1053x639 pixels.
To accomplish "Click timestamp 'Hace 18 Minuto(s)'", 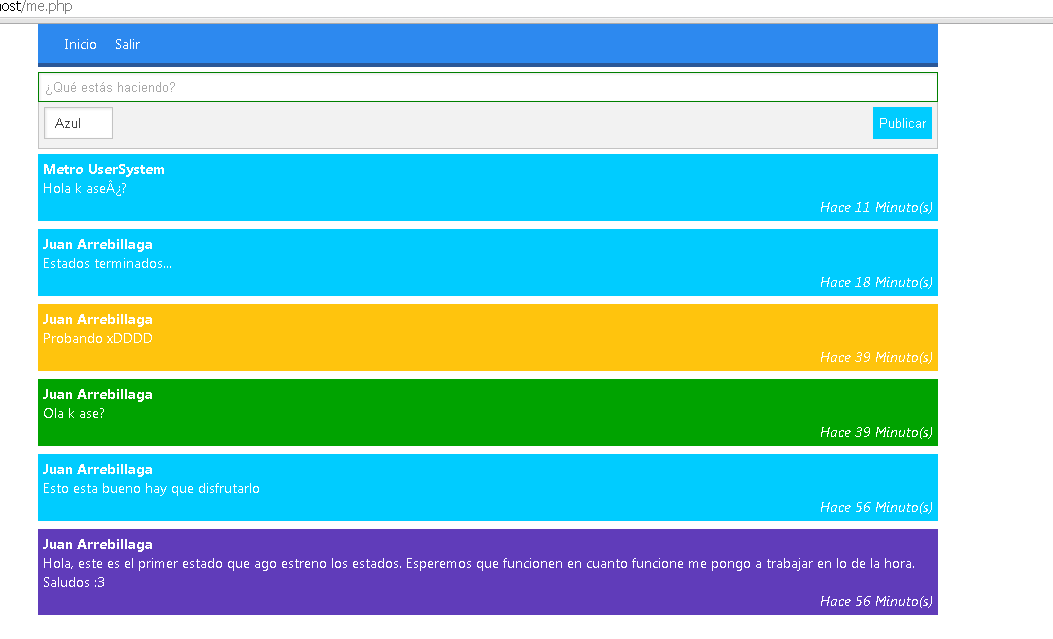I will point(876,283).
